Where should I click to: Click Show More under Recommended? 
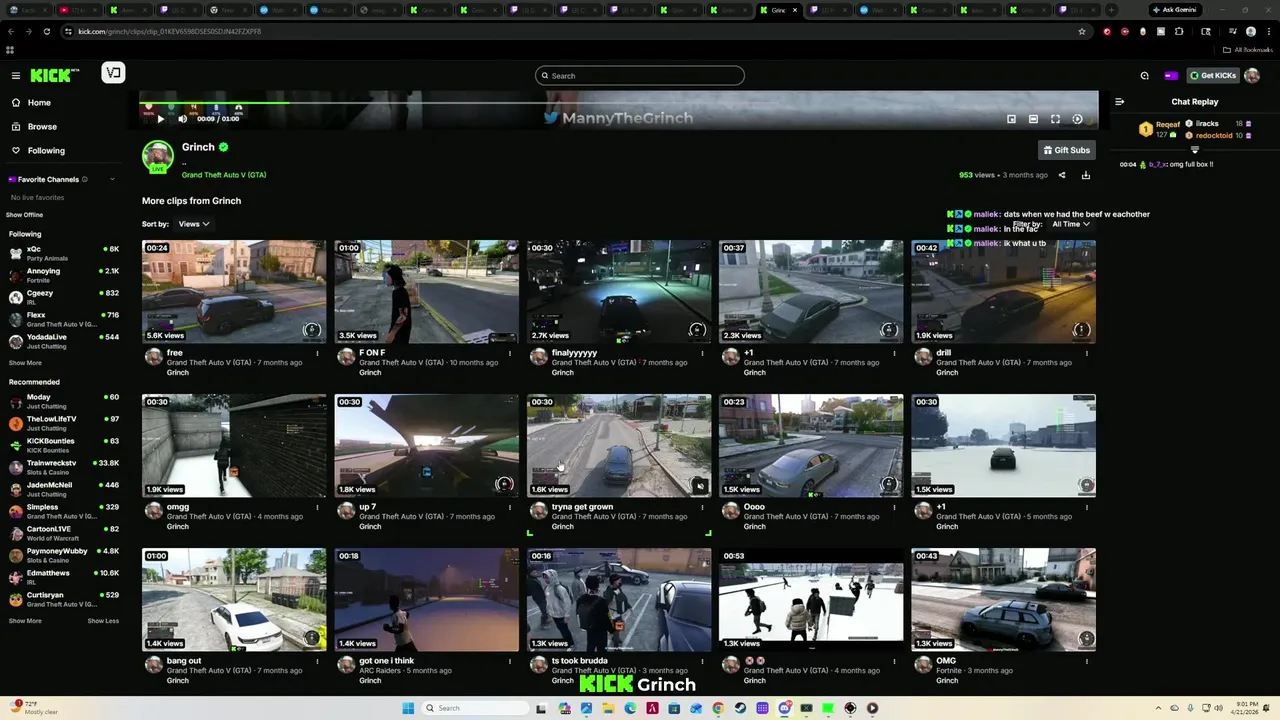pos(25,621)
